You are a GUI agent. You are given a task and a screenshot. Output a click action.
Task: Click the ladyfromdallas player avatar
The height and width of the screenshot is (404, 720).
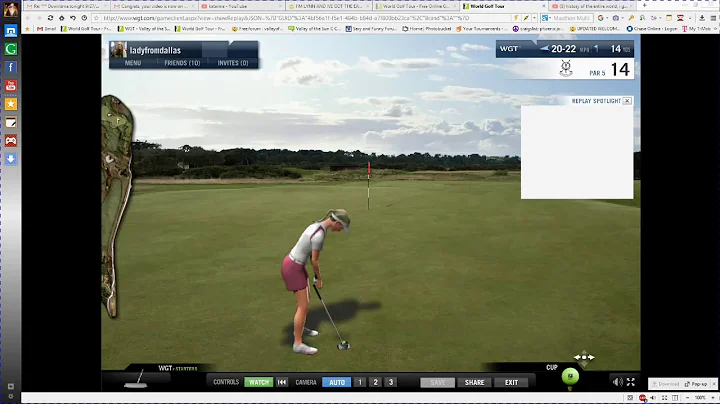tap(118, 50)
